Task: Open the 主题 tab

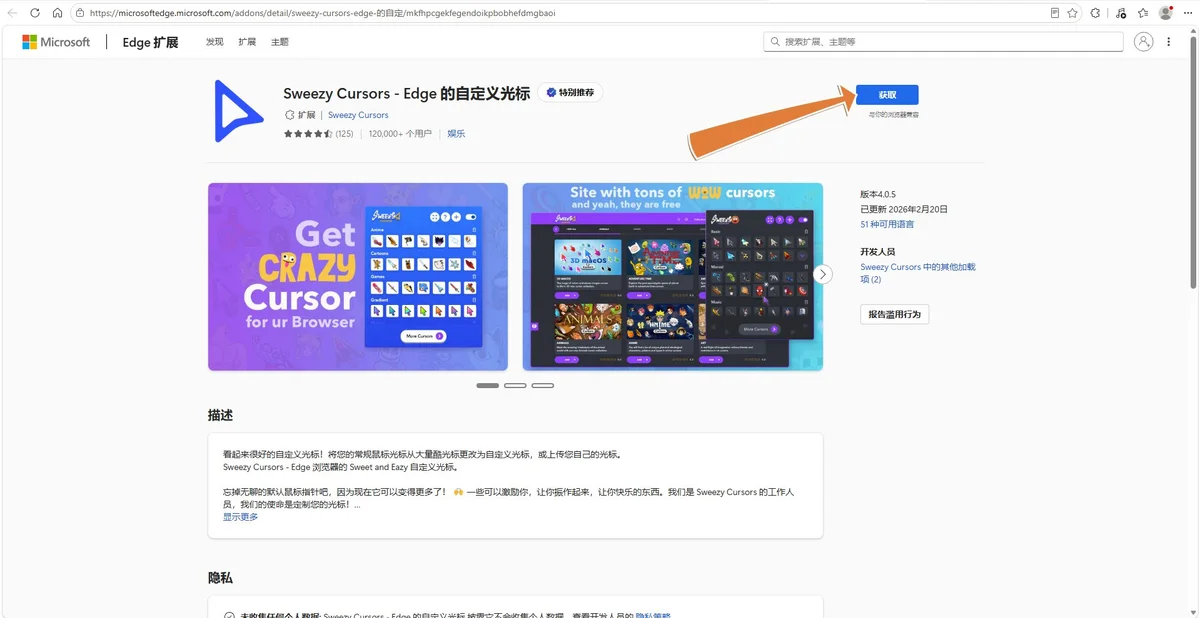Action: click(x=280, y=42)
